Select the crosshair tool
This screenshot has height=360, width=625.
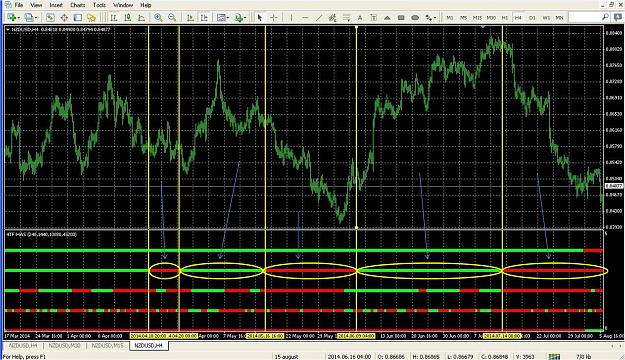click(x=274, y=18)
